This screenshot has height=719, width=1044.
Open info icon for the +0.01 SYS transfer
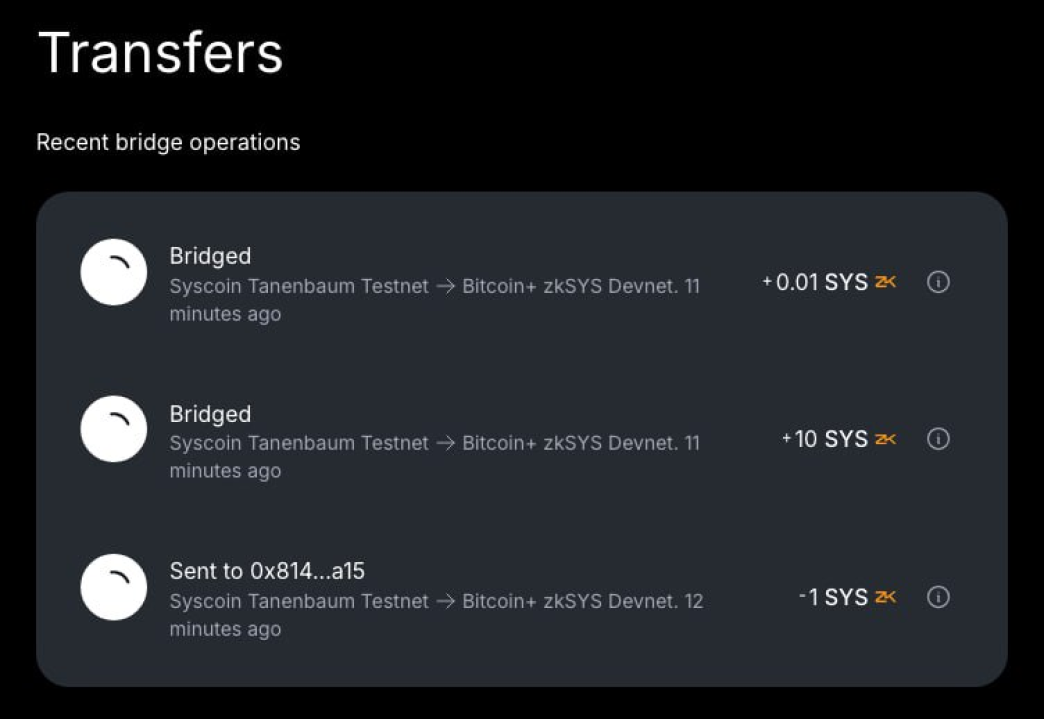[x=938, y=282]
